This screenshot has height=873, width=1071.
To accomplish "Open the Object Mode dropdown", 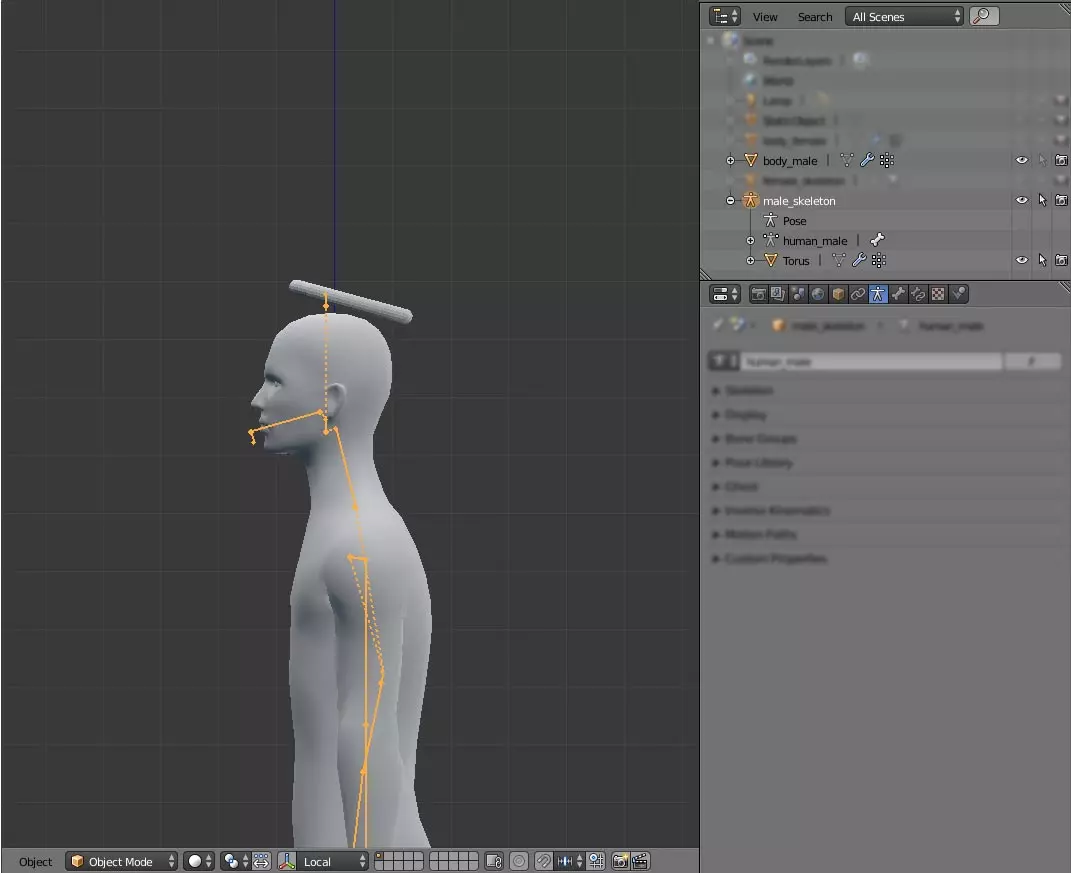I will 121,861.
